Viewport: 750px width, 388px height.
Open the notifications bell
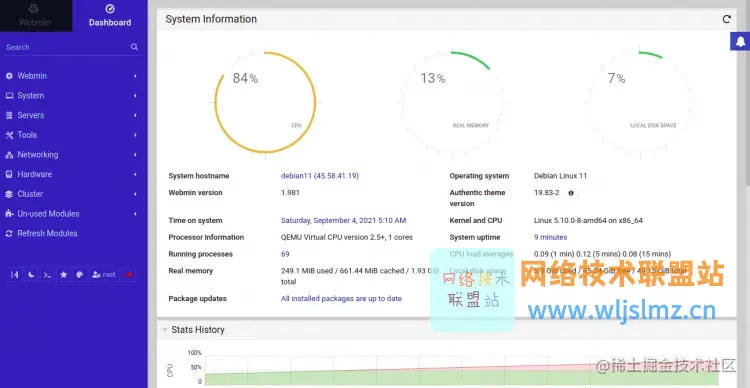[x=740, y=42]
